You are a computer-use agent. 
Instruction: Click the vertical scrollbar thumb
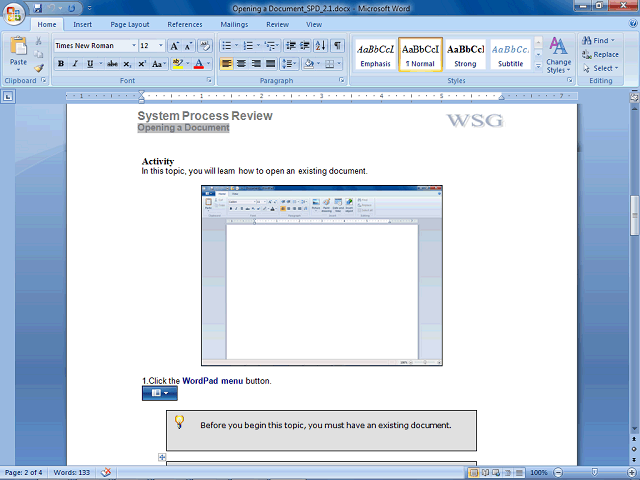[x=635, y=215]
